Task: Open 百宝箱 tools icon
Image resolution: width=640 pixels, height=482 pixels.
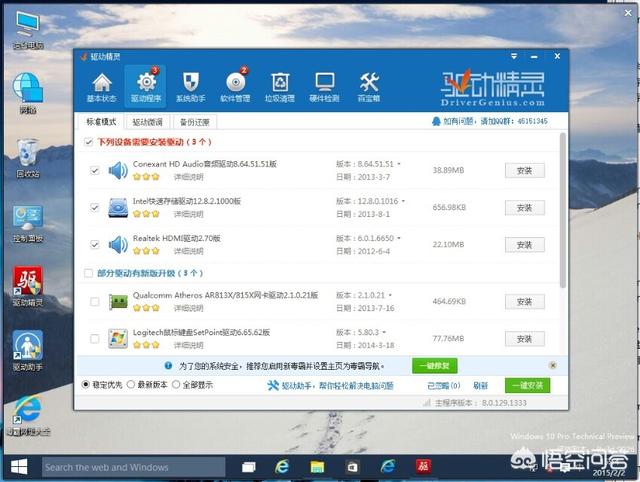Action: tap(369, 87)
